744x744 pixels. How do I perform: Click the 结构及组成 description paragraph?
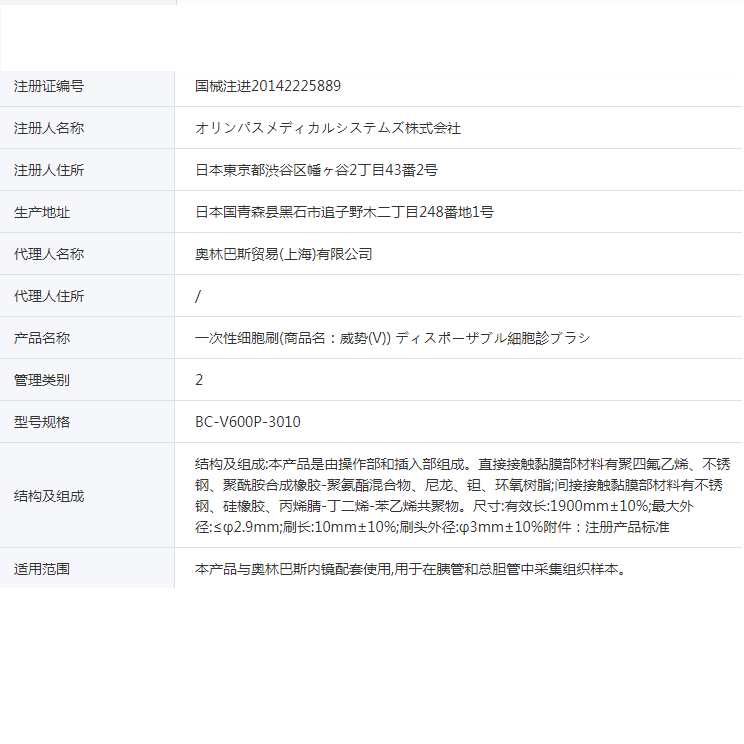click(x=462, y=495)
